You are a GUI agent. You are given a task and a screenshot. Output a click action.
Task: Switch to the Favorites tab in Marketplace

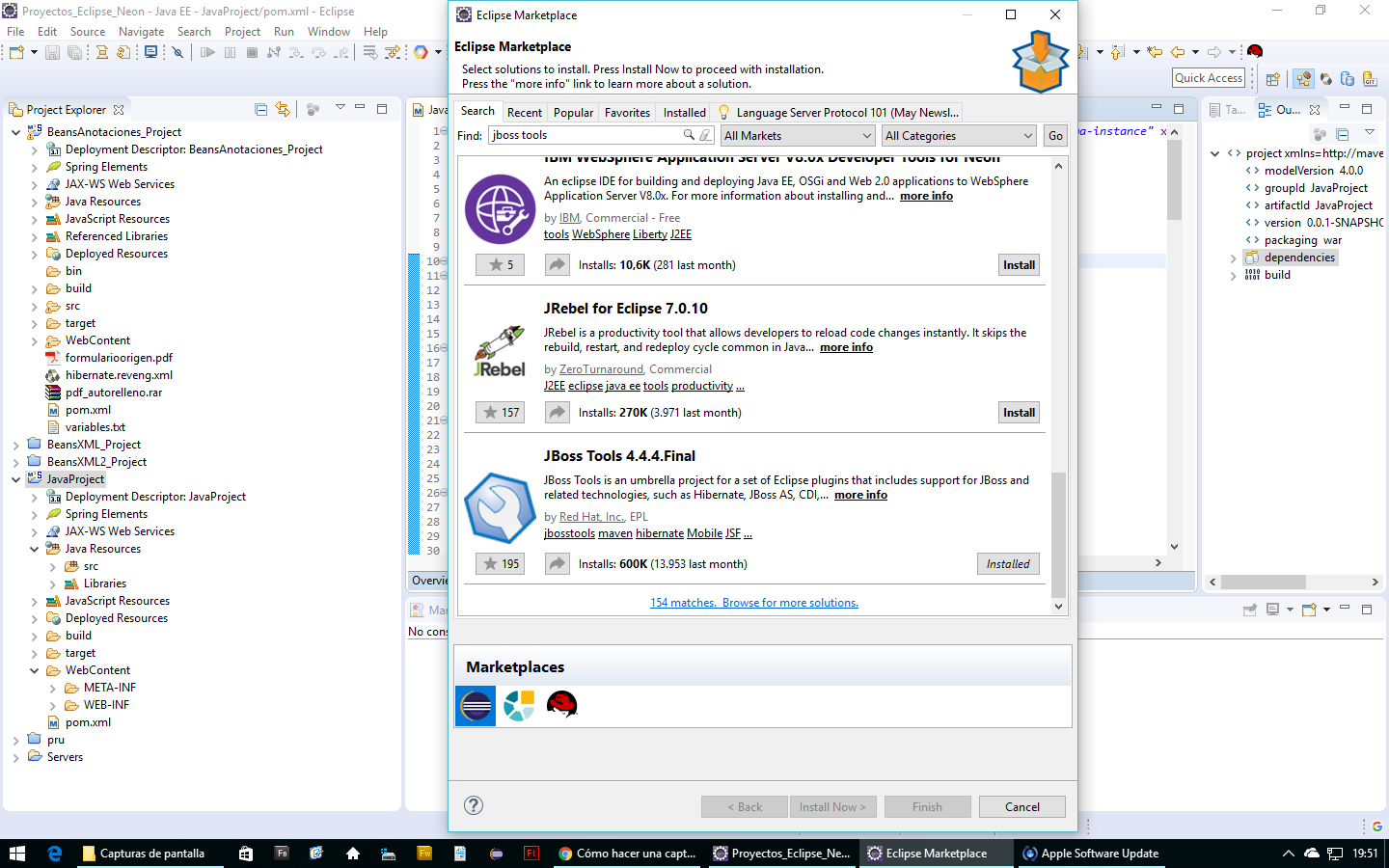pyautogui.click(x=627, y=113)
